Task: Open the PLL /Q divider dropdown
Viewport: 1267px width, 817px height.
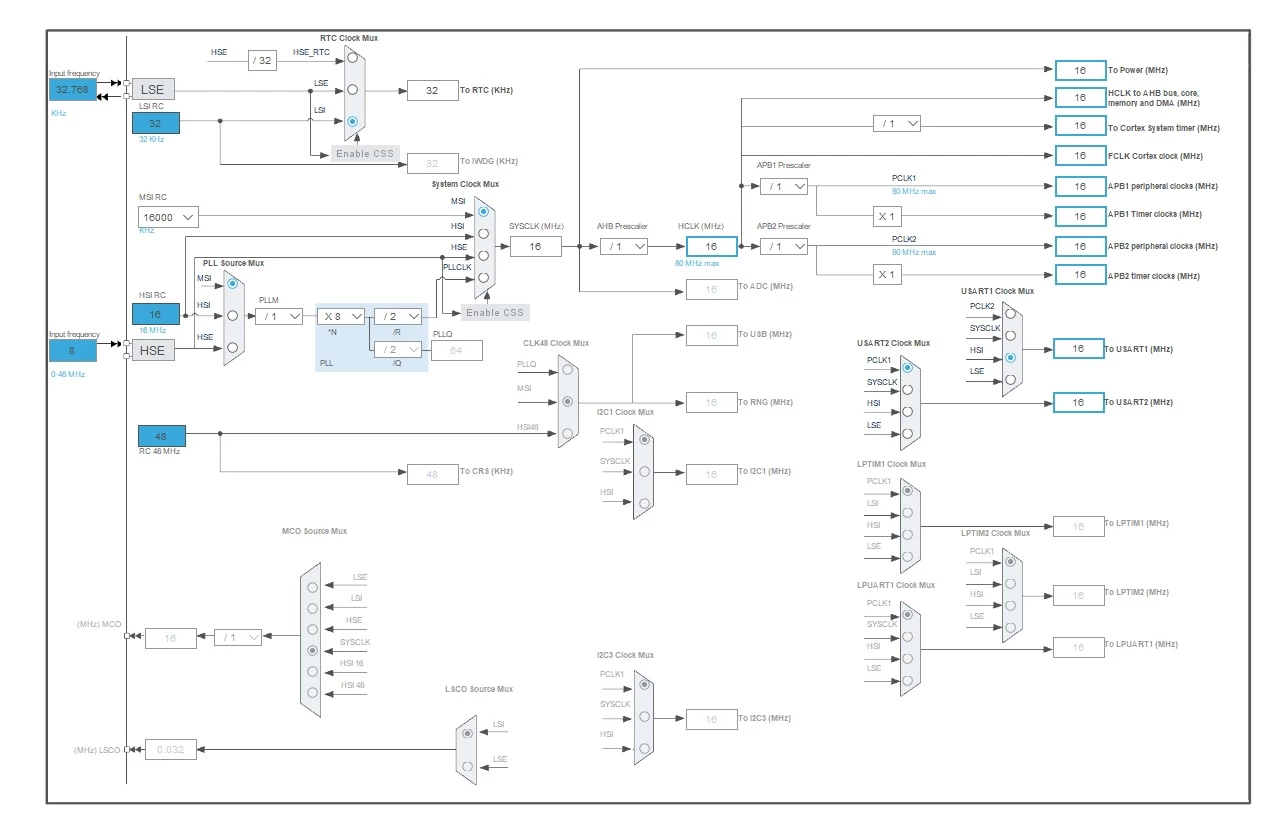Action: tap(397, 349)
